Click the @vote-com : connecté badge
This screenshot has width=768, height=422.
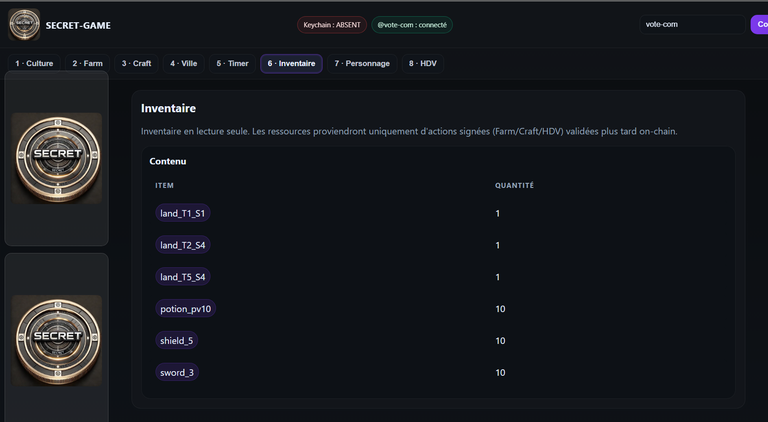pos(412,25)
